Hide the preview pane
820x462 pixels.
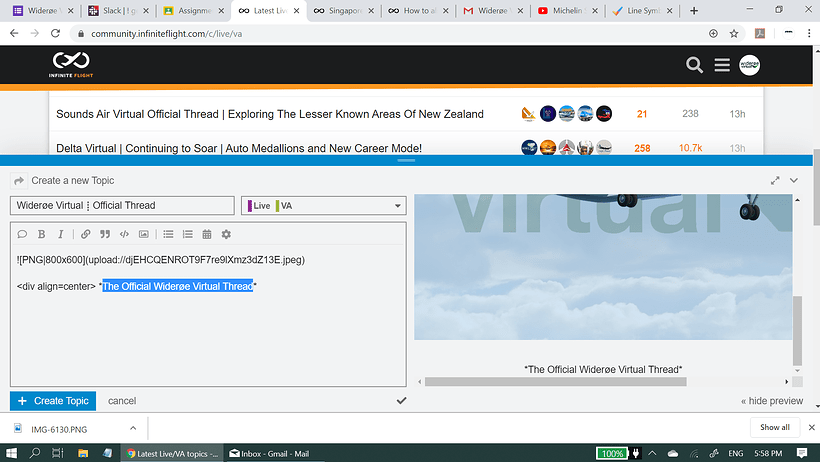[772, 401]
